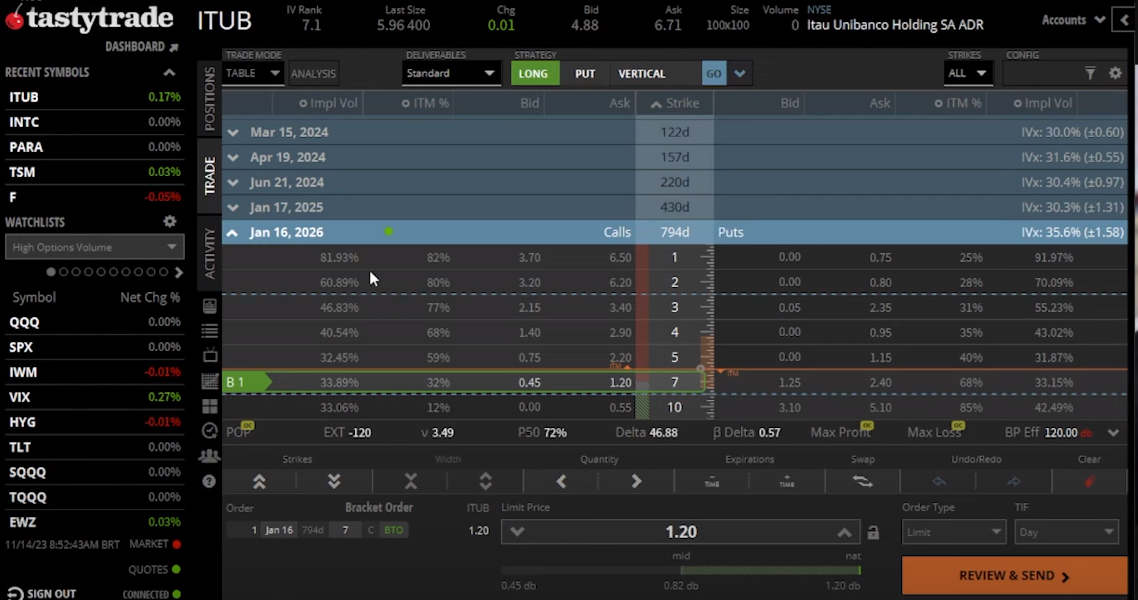Toggle the limit price lock
Viewport: 1138px width, 600px height.
point(873,533)
